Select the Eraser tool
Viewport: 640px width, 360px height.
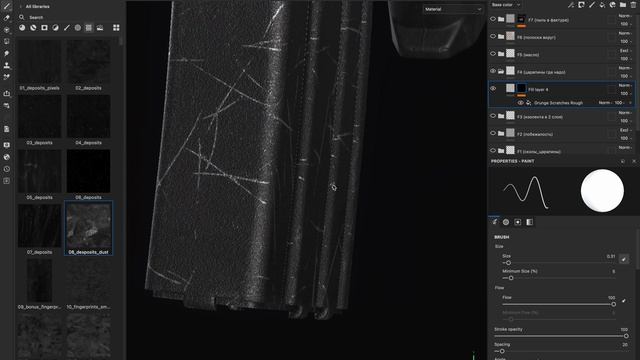click(x=7, y=18)
